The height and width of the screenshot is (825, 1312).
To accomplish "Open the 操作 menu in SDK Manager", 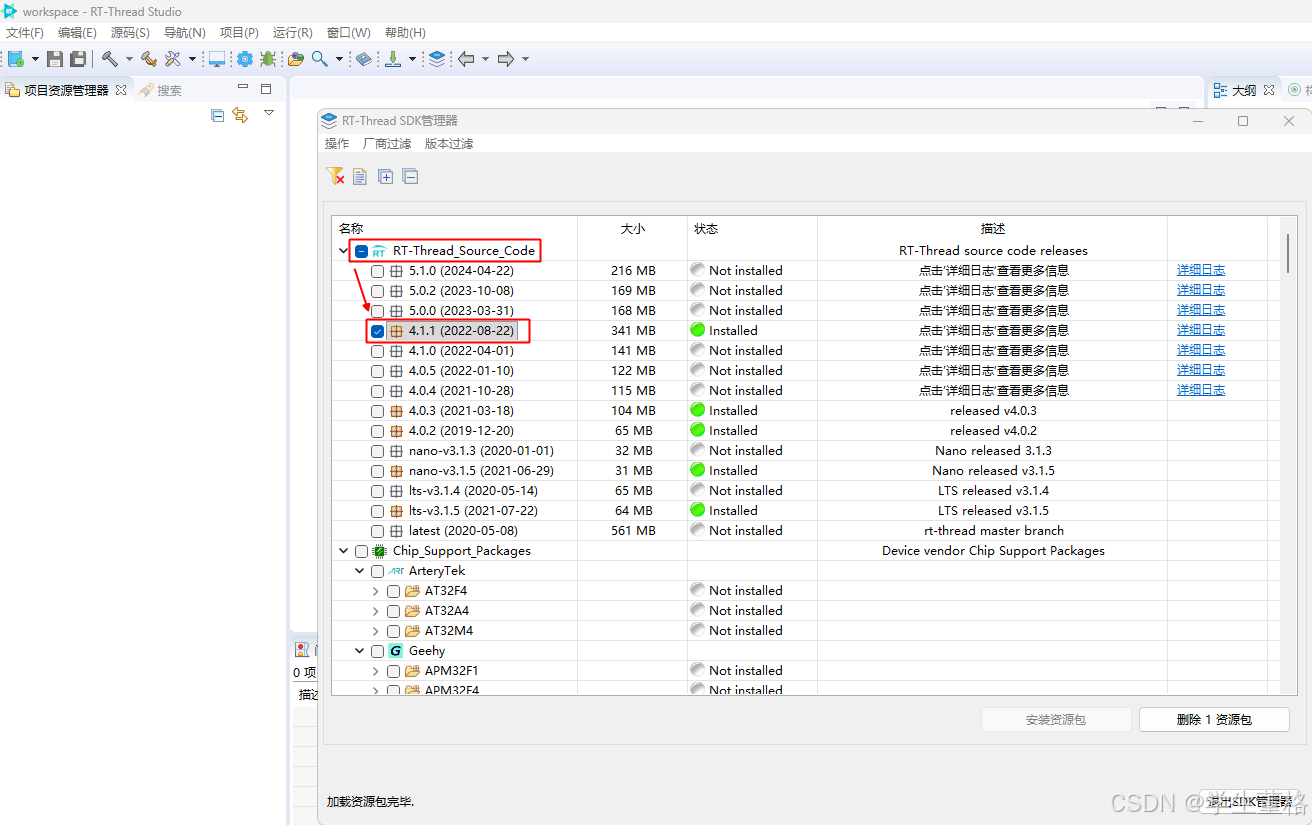I will click(x=337, y=144).
